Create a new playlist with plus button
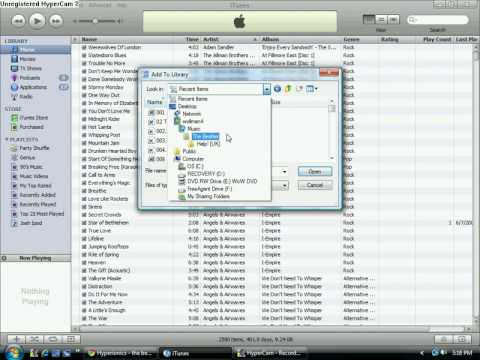The height and width of the screenshot is (360, 480). (x=16, y=339)
